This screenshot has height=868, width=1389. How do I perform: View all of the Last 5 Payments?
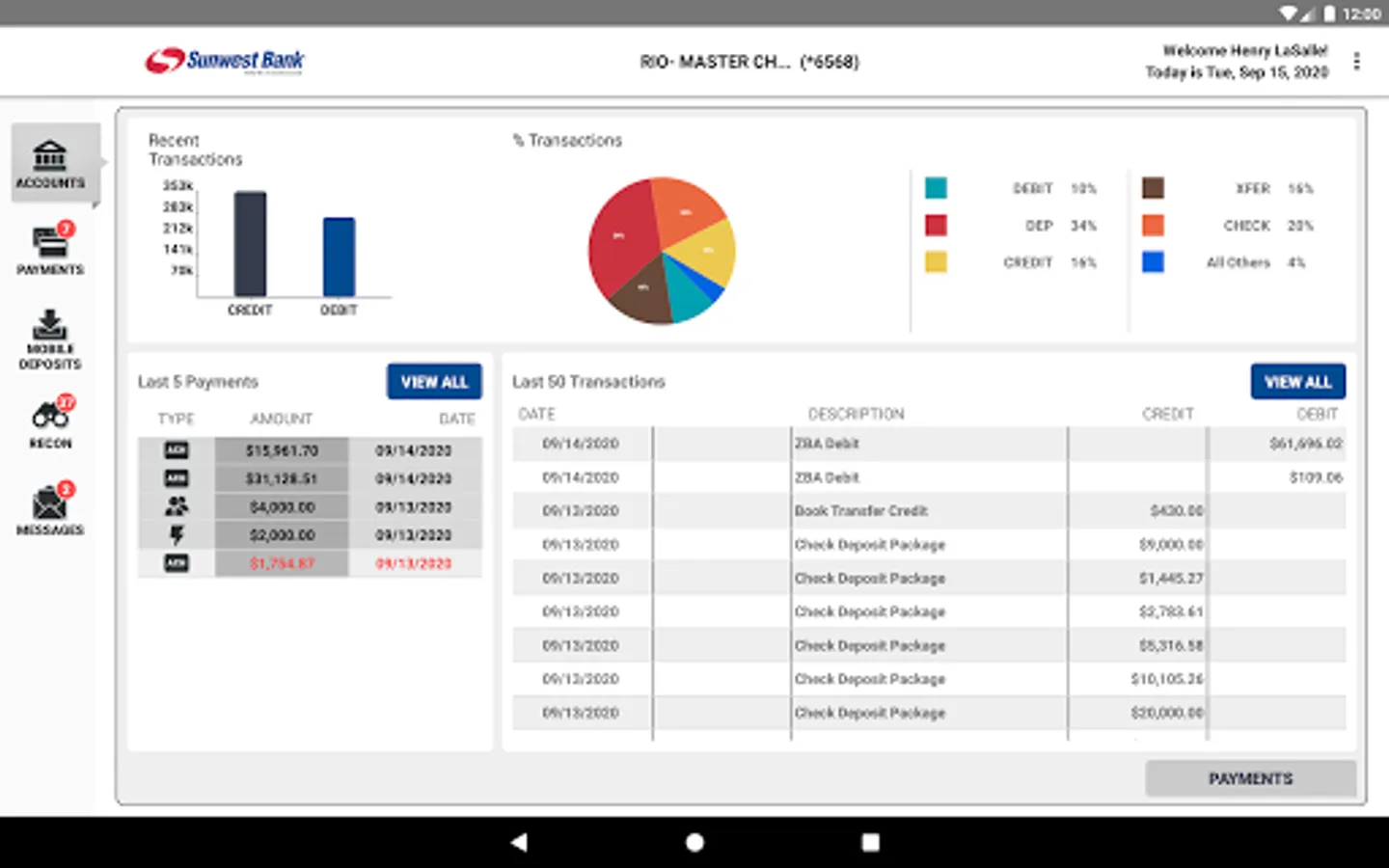[x=434, y=382]
